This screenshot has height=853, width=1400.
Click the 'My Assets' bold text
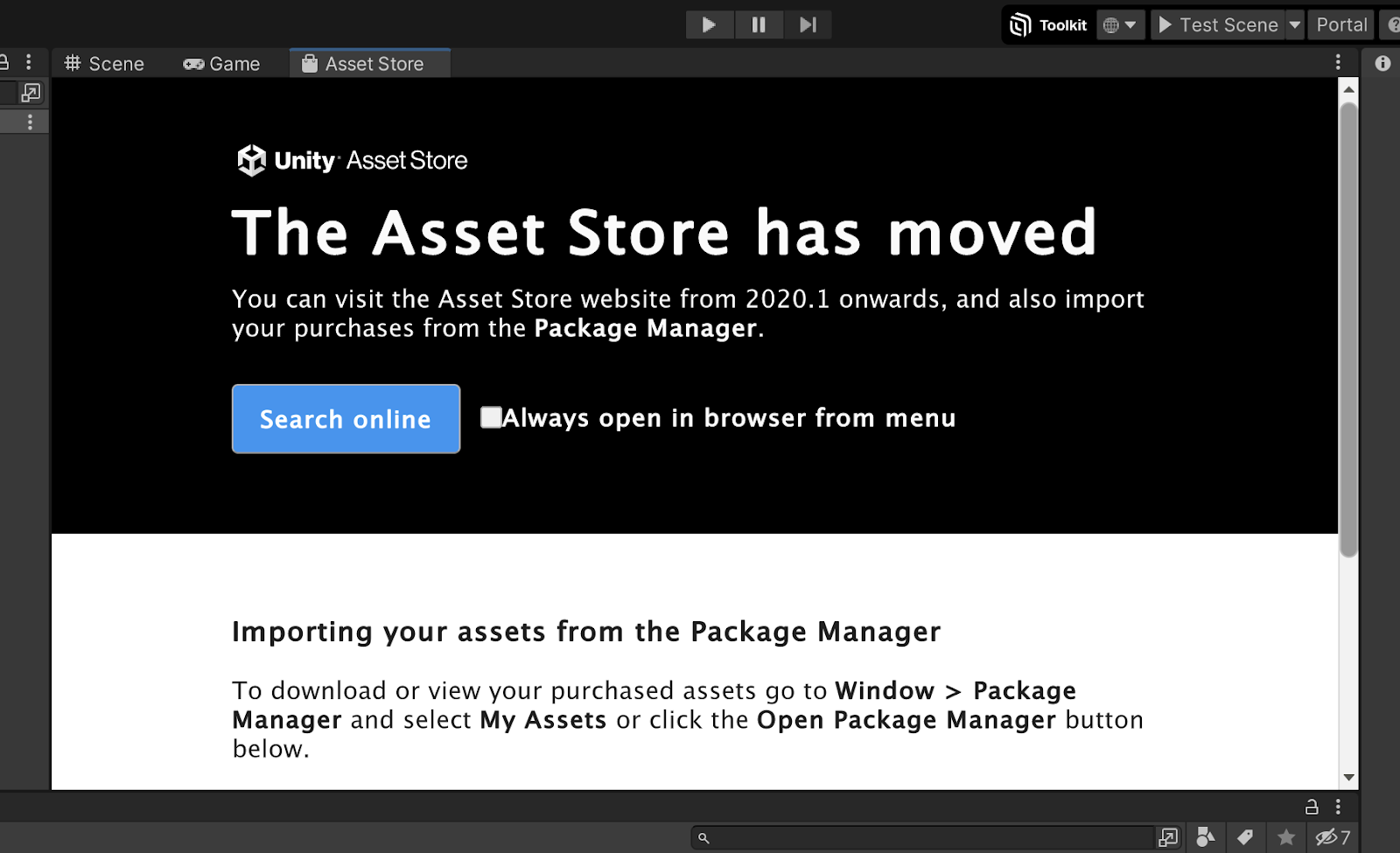coord(542,720)
